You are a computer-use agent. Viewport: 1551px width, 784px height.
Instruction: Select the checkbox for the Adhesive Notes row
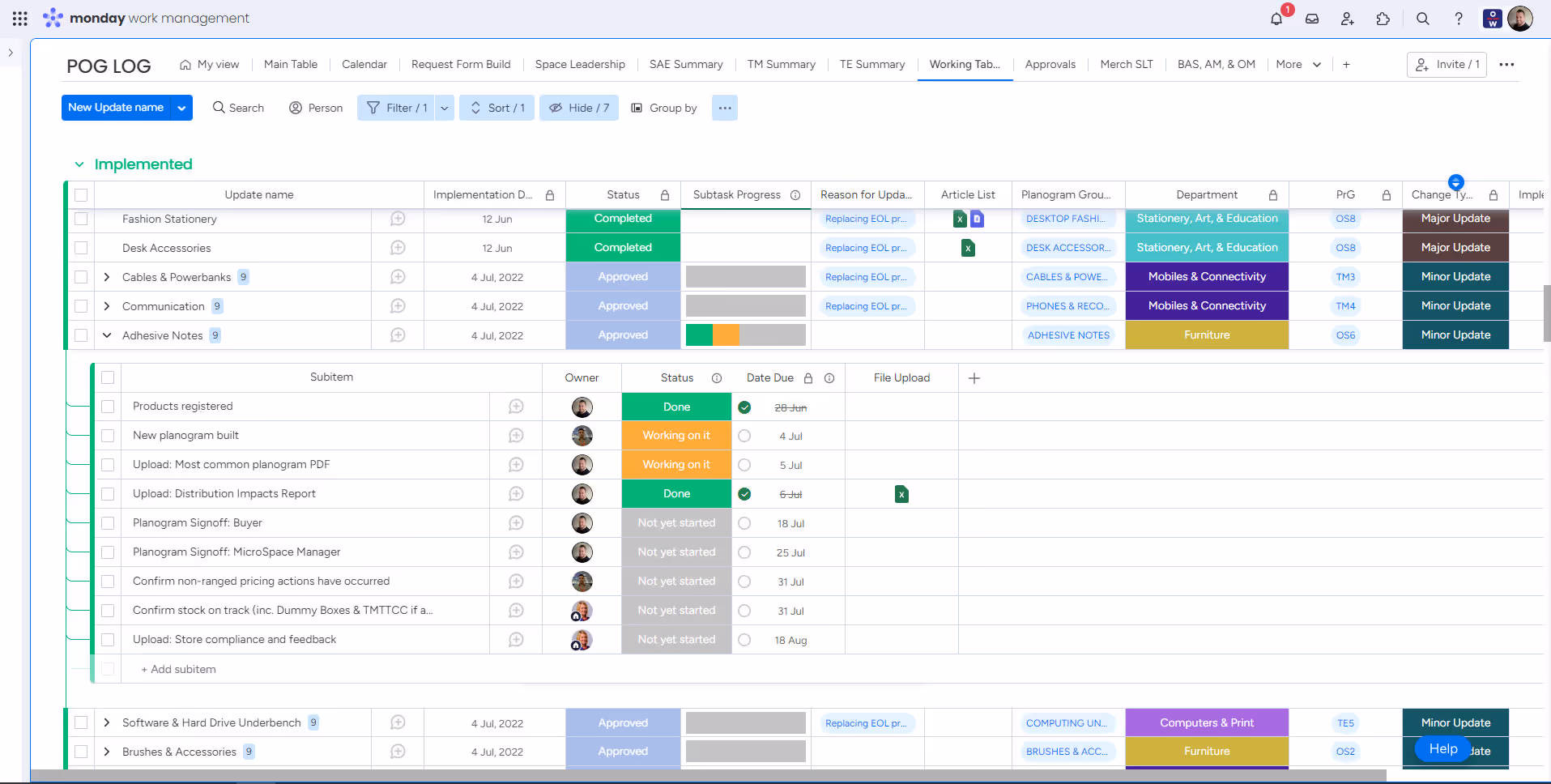click(x=81, y=334)
